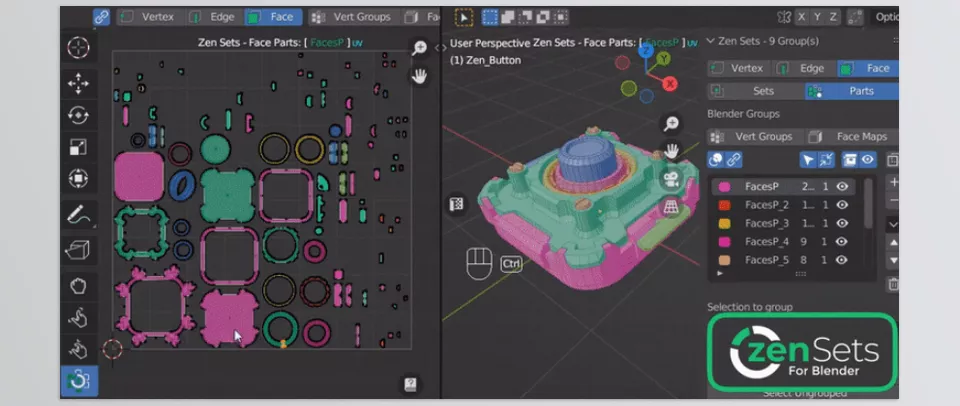Screen dimensions: 960x406
Task: Toggle the UV sync link icon in header
Action: coord(102,17)
